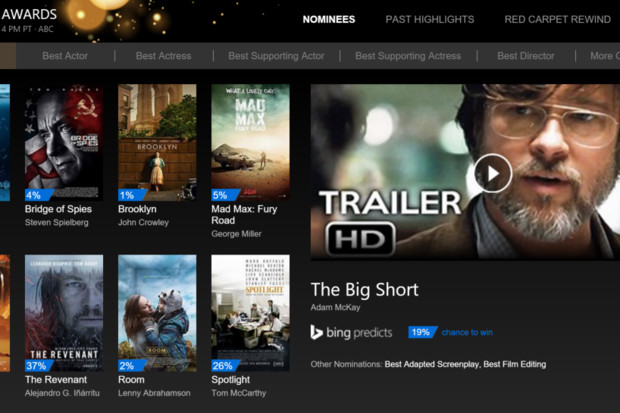620x413 pixels.
Task: Show Best Supporting Actor nominees
Action: click(x=276, y=56)
